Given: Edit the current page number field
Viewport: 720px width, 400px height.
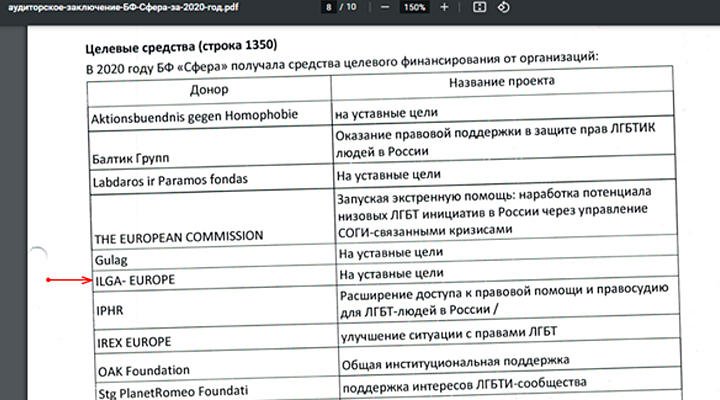Looking at the screenshot, I should 328,7.
